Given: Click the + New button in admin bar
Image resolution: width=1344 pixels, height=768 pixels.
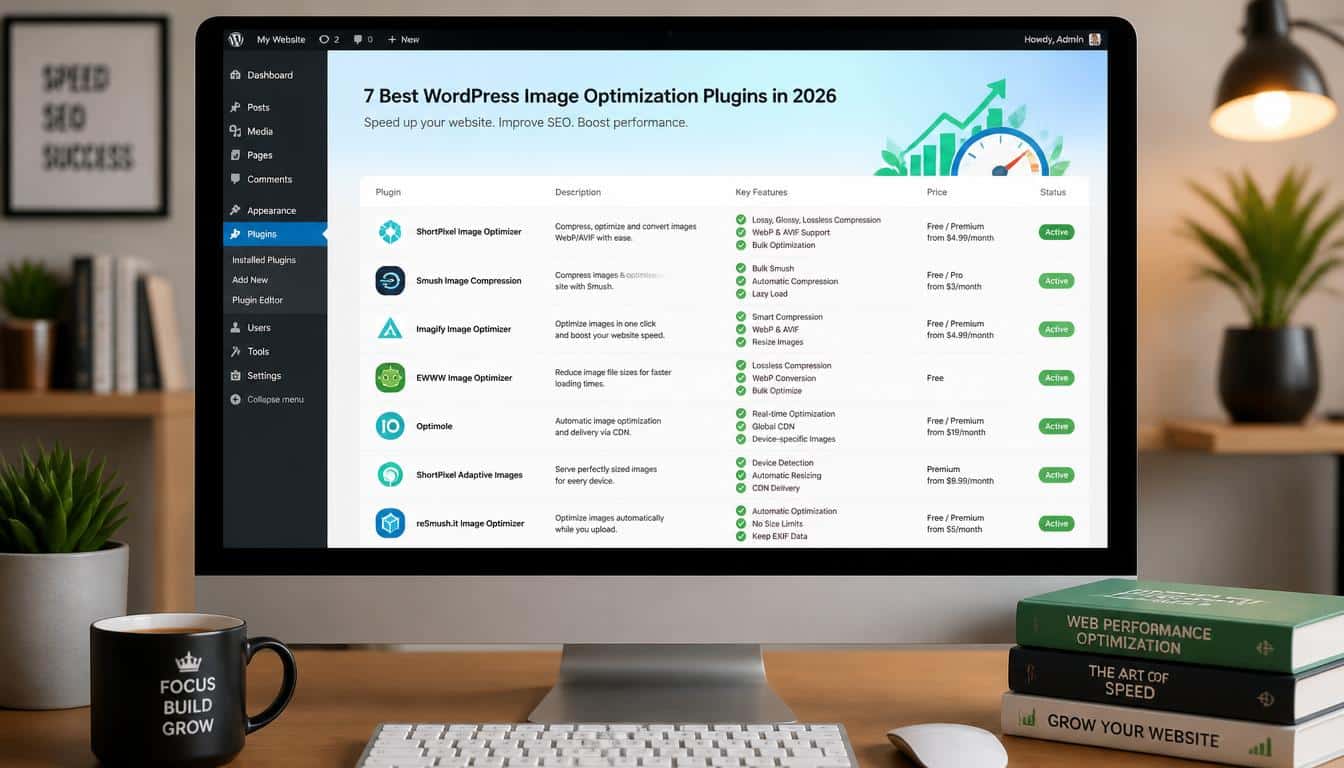Looking at the screenshot, I should 404,39.
